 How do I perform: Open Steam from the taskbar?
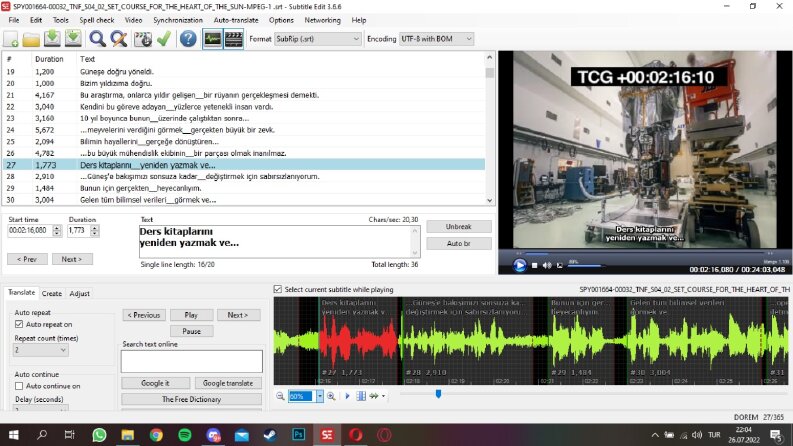(270, 435)
